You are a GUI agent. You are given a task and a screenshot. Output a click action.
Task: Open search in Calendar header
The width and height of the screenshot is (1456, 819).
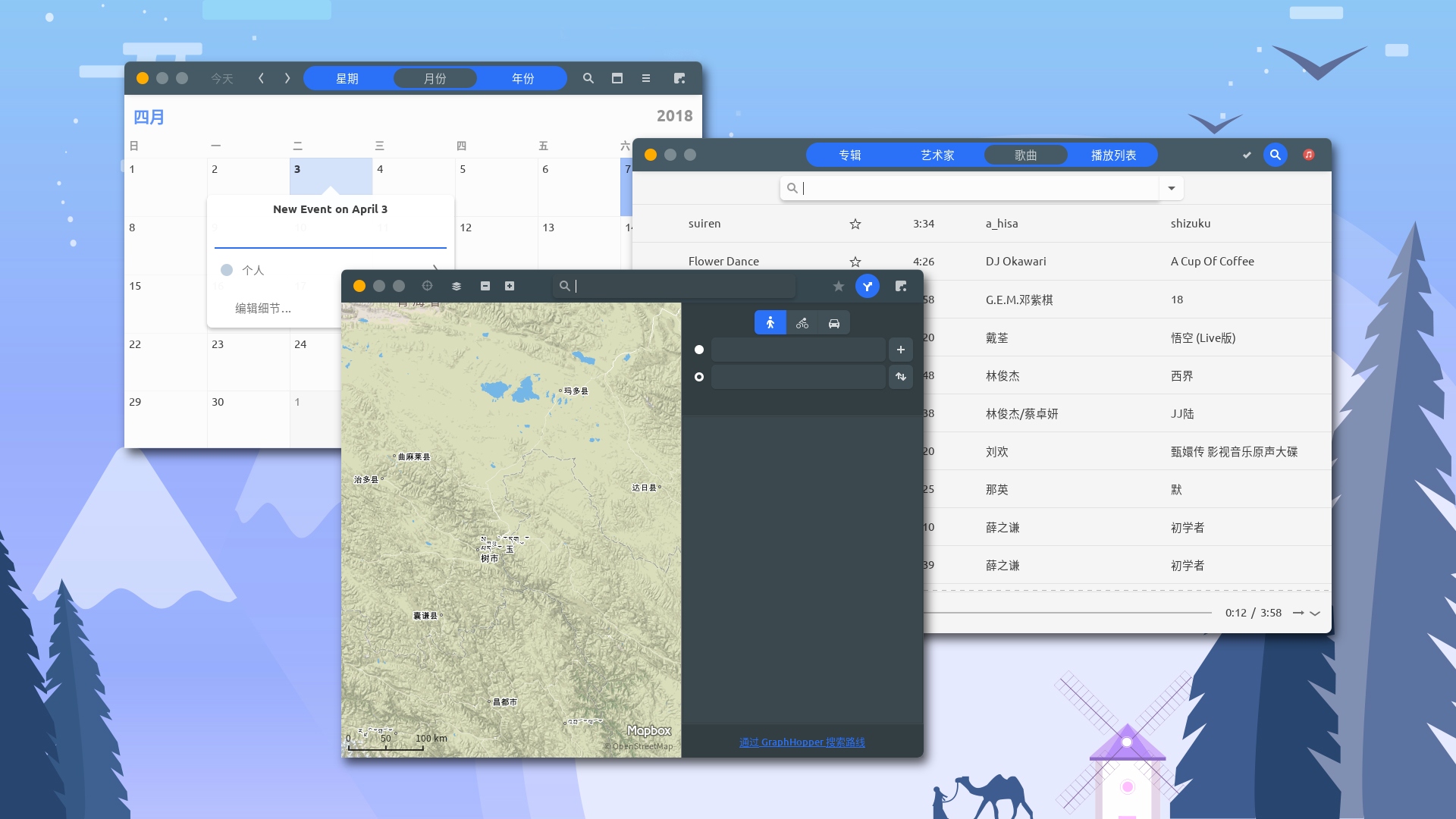click(x=588, y=78)
